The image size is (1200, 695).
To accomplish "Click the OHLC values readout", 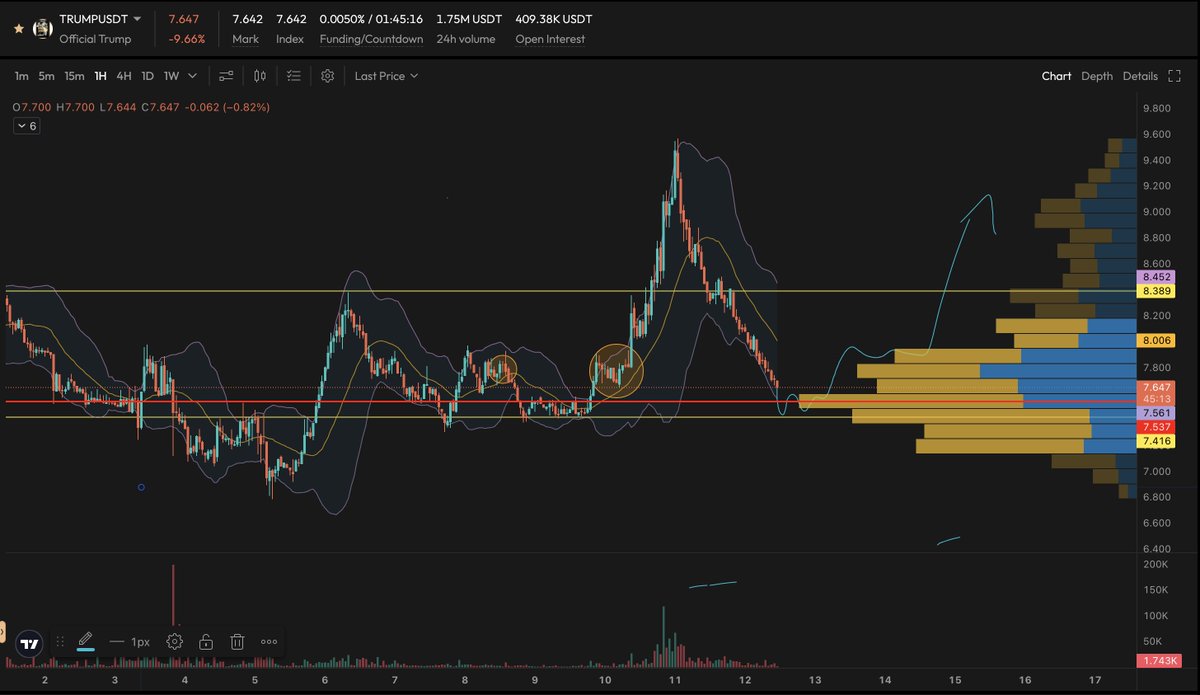I will click(141, 107).
